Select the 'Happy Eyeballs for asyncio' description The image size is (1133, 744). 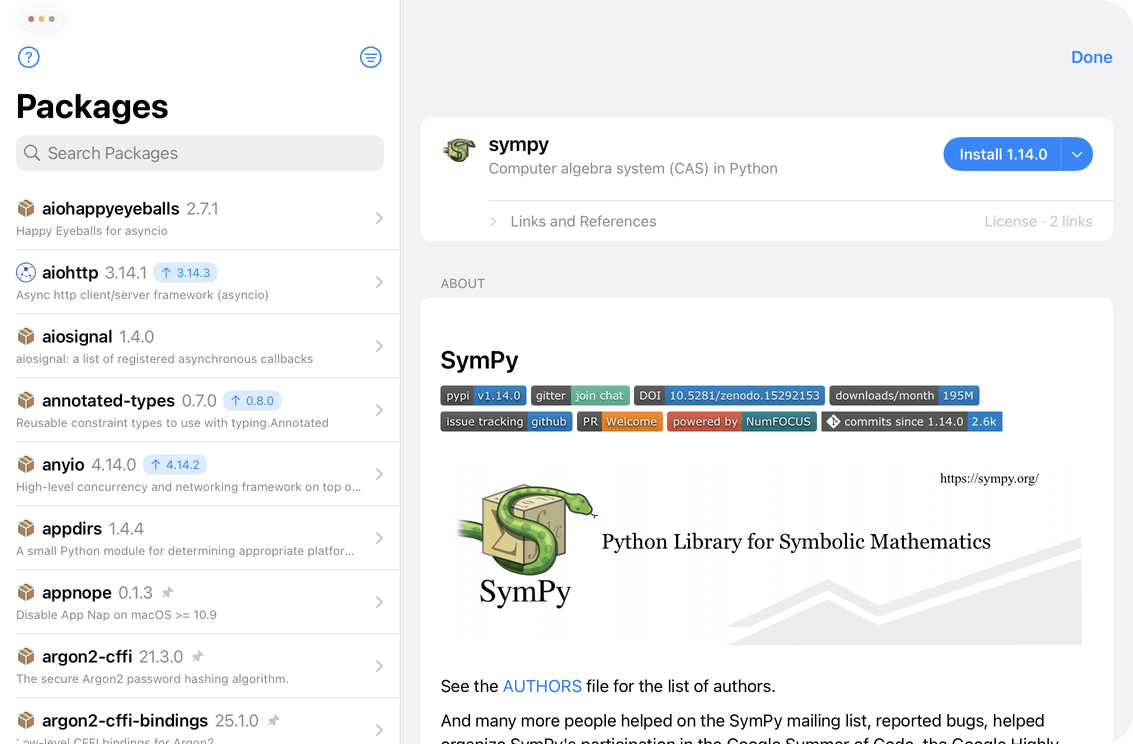[92, 231]
